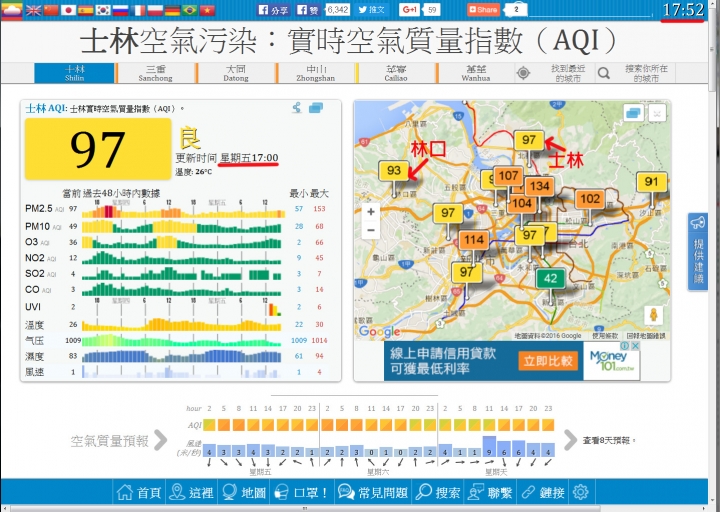
Task: Open 這裡 in the bottom navigation
Action: point(191,492)
